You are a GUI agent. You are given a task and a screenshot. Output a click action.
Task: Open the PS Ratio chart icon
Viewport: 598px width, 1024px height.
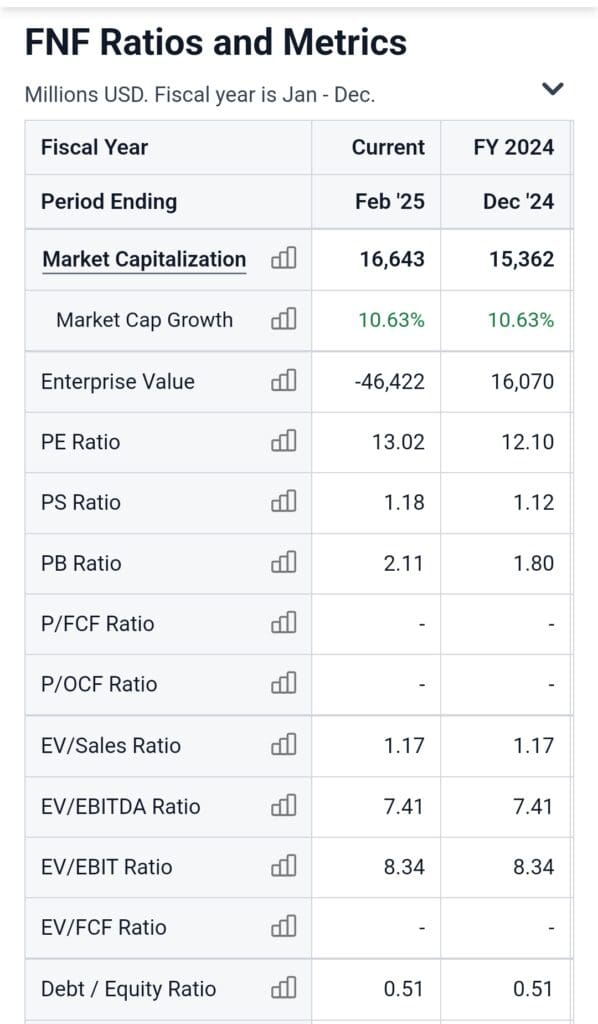coord(283,502)
